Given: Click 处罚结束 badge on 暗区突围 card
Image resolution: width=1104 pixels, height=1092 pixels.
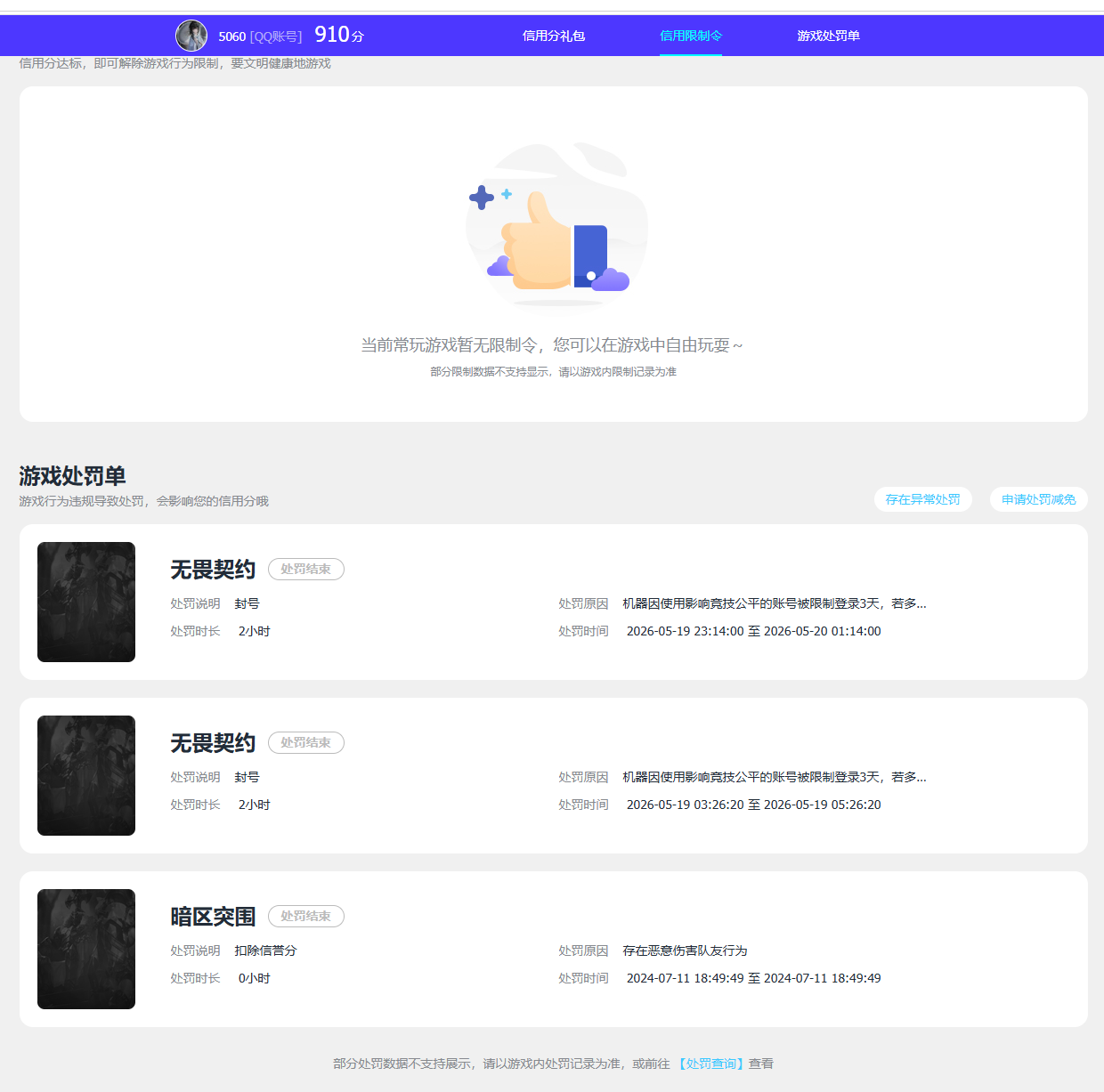Looking at the screenshot, I should pyautogui.click(x=306, y=916).
